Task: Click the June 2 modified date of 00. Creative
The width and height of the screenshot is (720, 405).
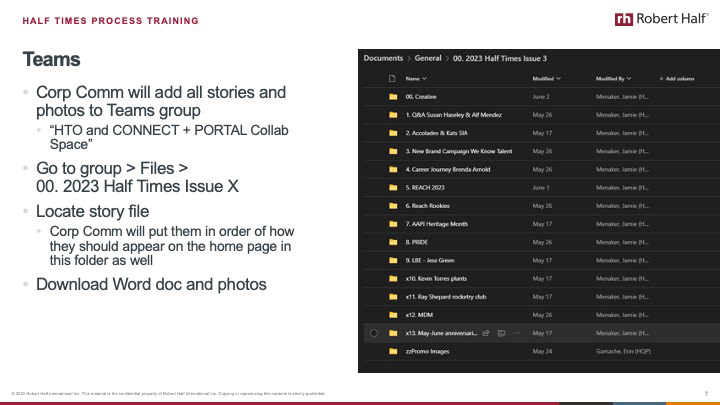Action: coord(540,97)
